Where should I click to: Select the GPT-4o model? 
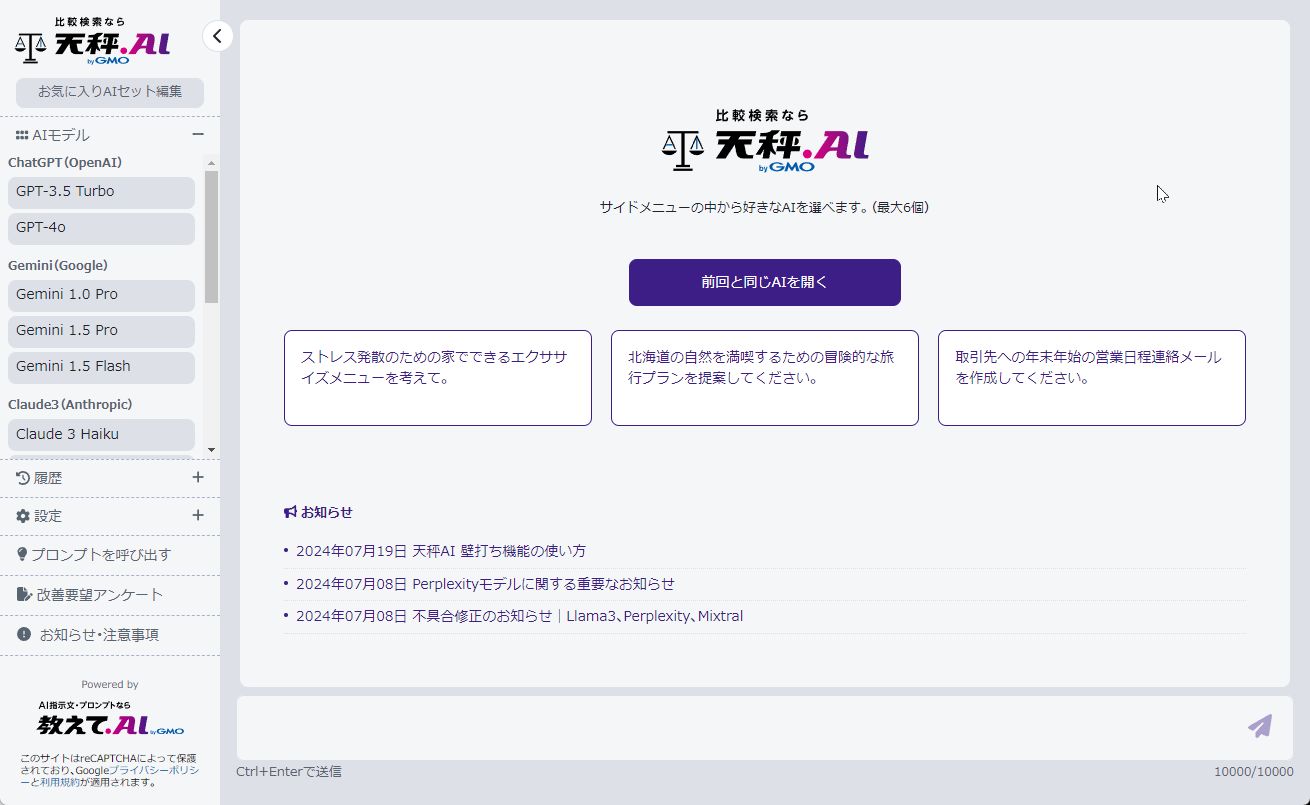(101, 228)
